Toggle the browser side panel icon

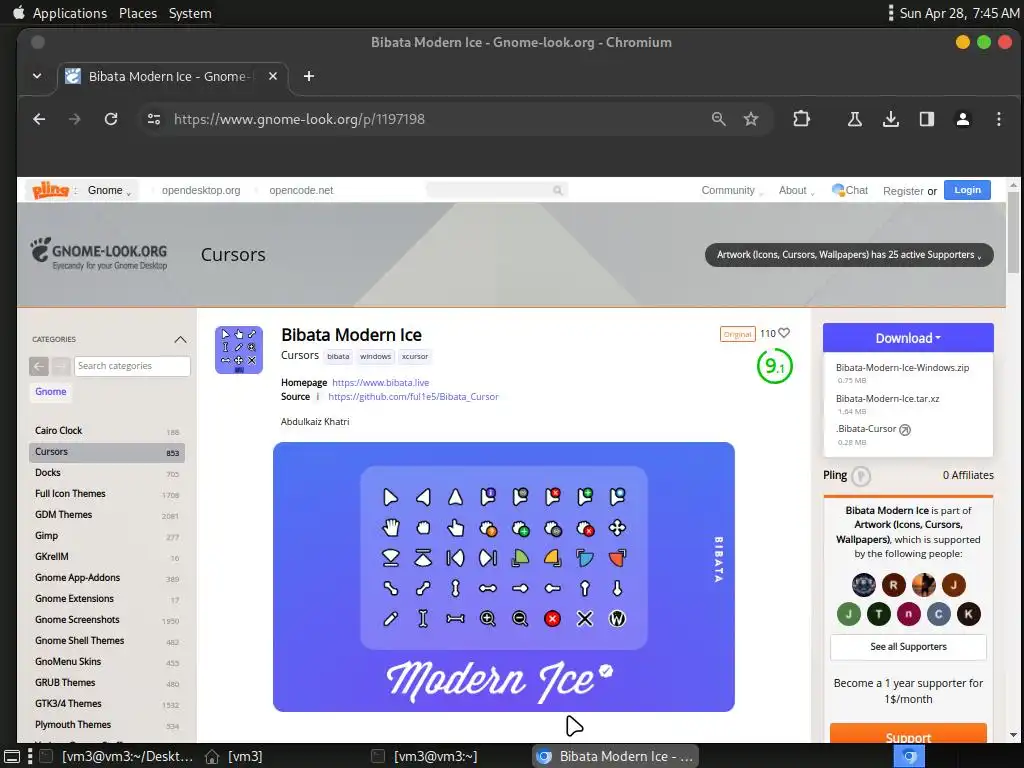click(927, 119)
